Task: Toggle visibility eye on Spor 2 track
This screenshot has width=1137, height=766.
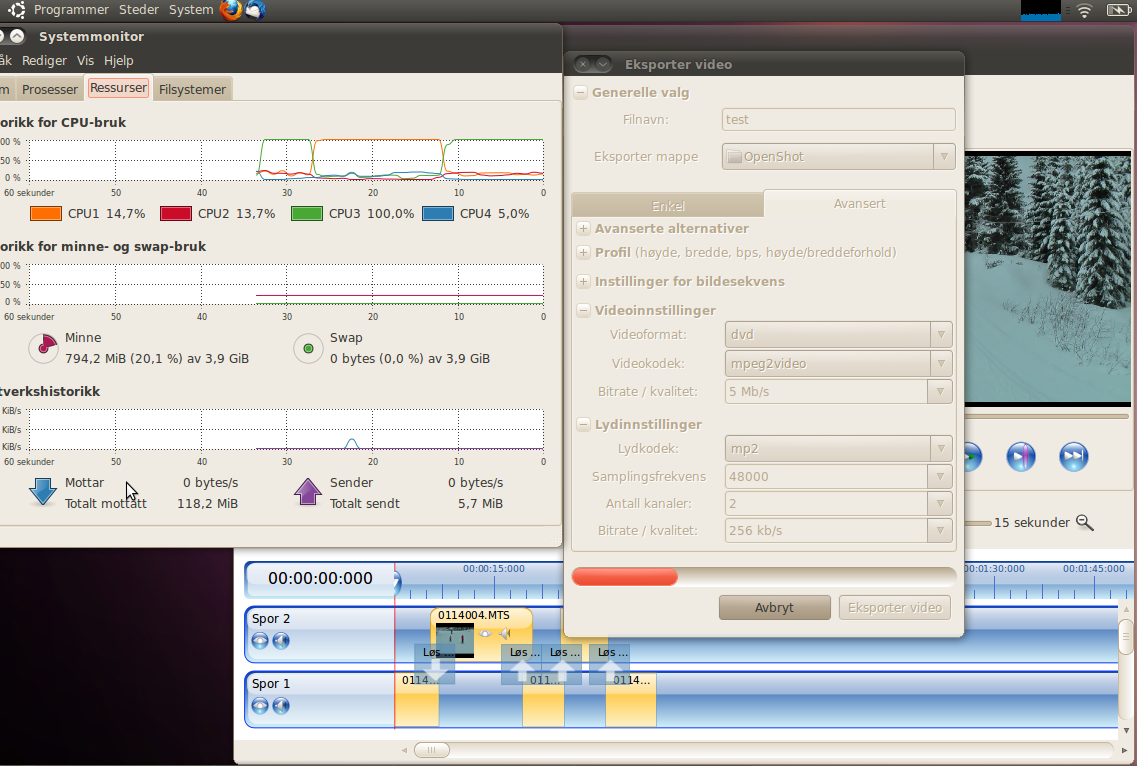Action: point(260,641)
